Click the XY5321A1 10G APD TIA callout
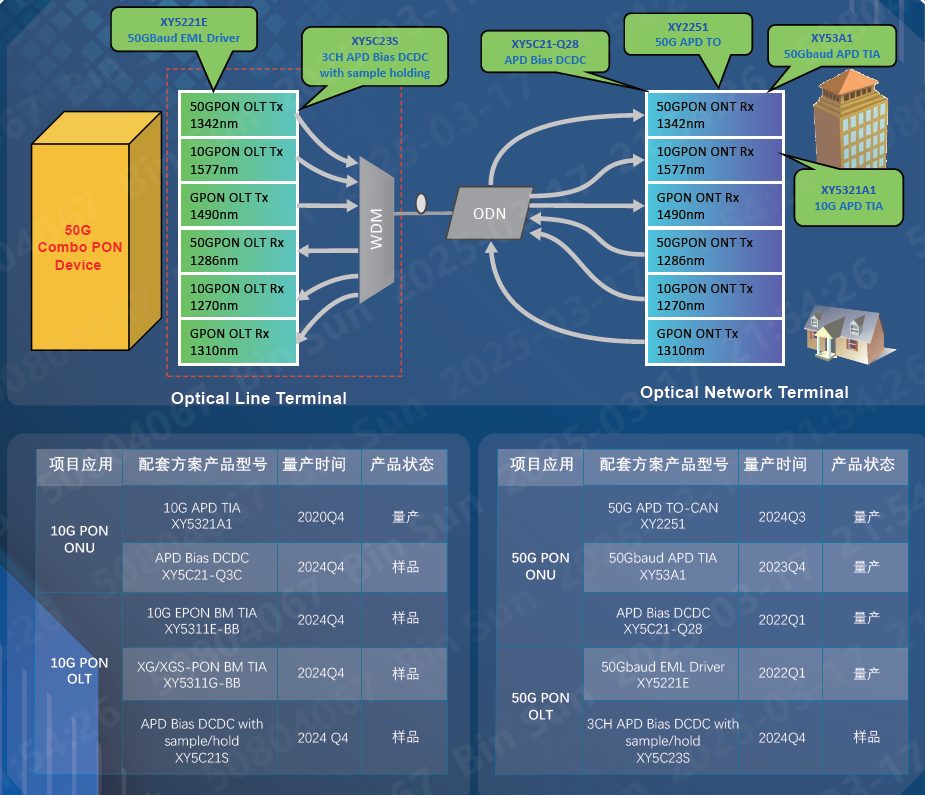Screen dimensions: 925x795 pyautogui.click(x=847, y=197)
